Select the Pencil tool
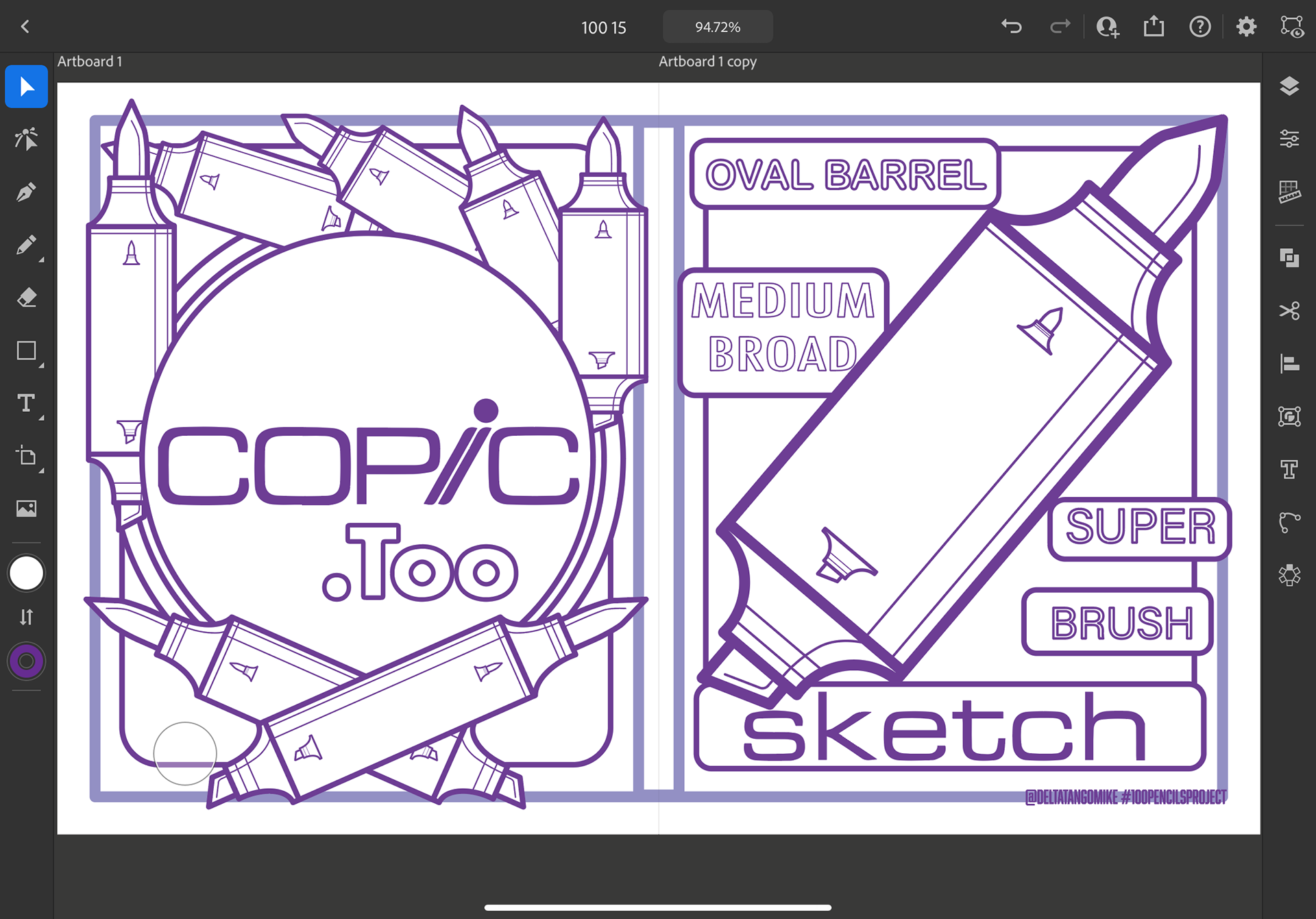This screenshot has width=1316, height=919. [x=26, y=245]
